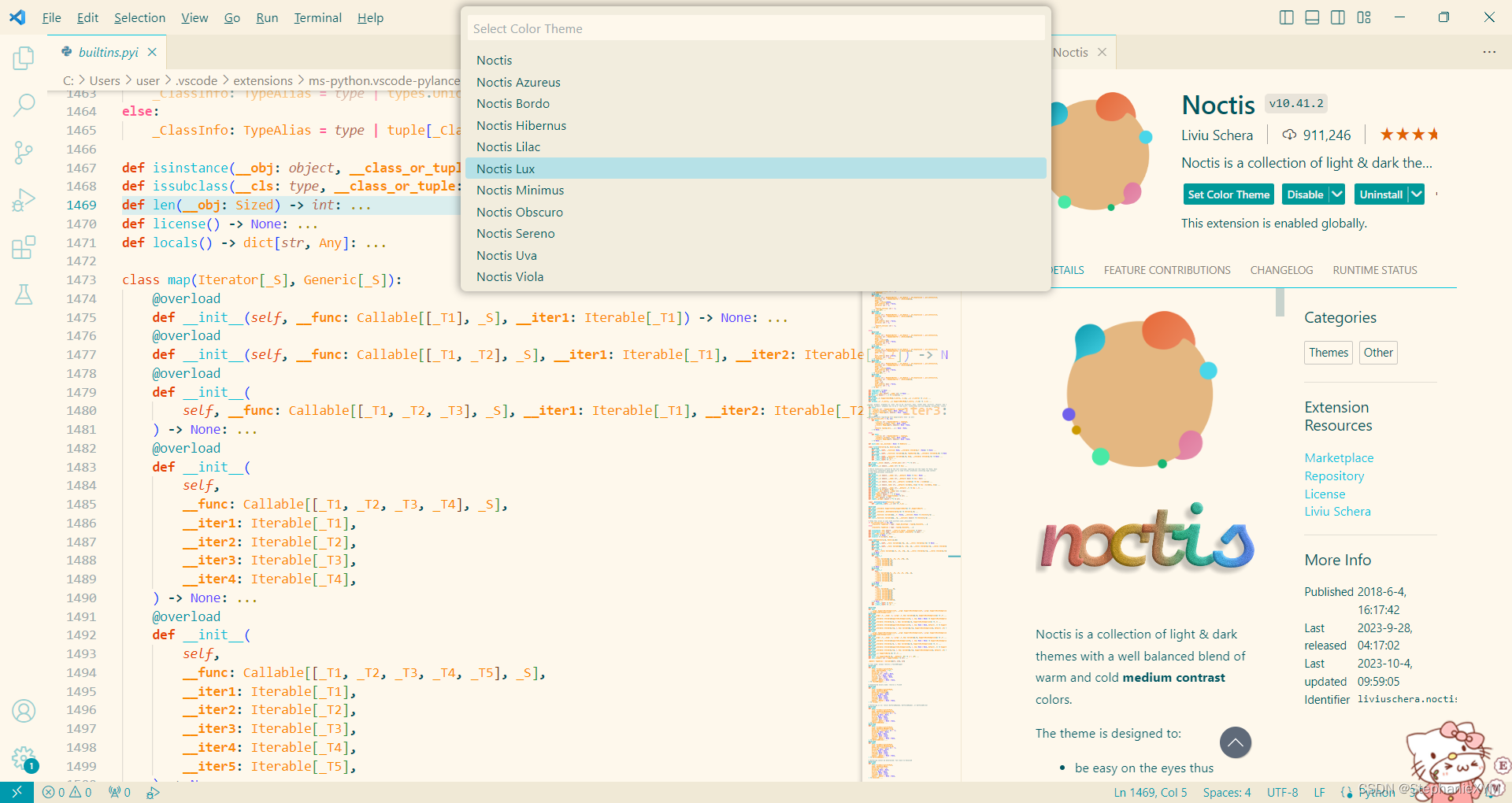
Task: Switch to Runtime Status tab
Action: pos(1375,270)
